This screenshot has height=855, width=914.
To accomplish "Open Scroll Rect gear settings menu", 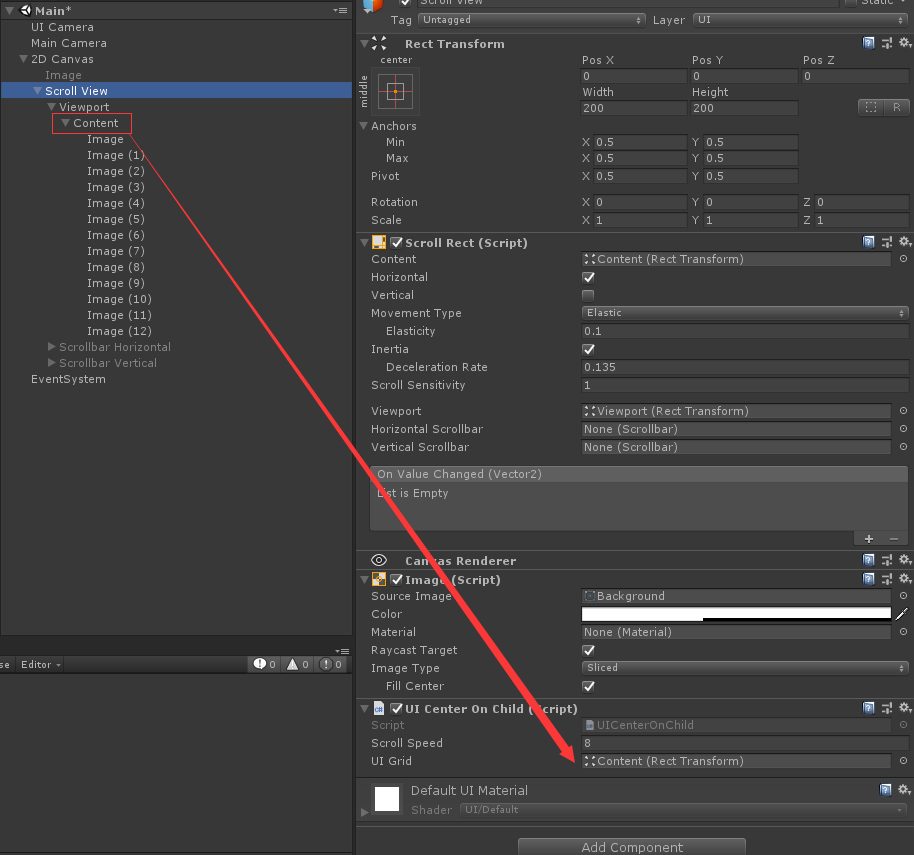I will [905, 242].
